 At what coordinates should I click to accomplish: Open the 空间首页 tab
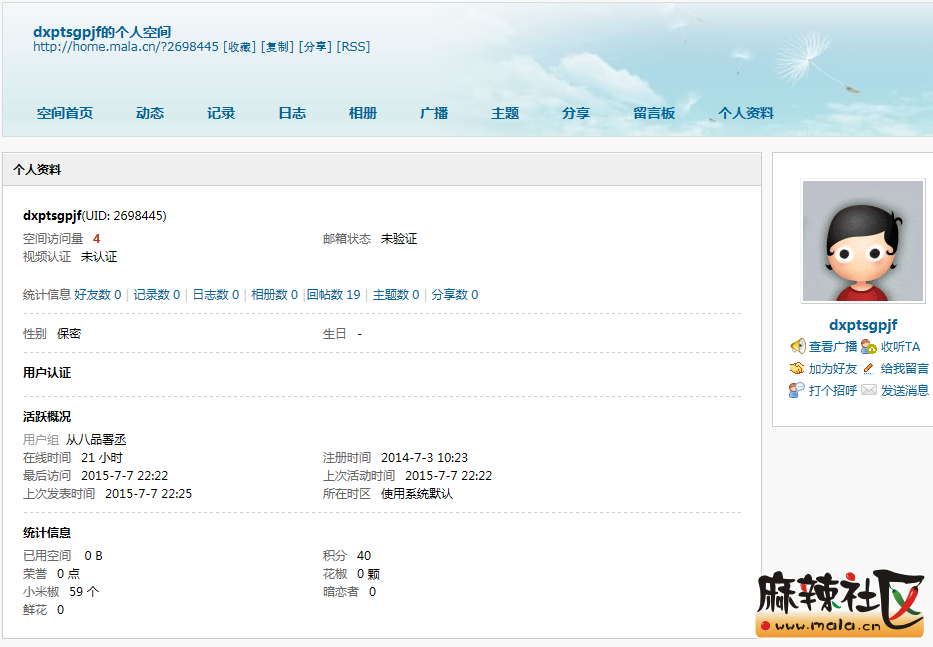click(x=65, y=113)
